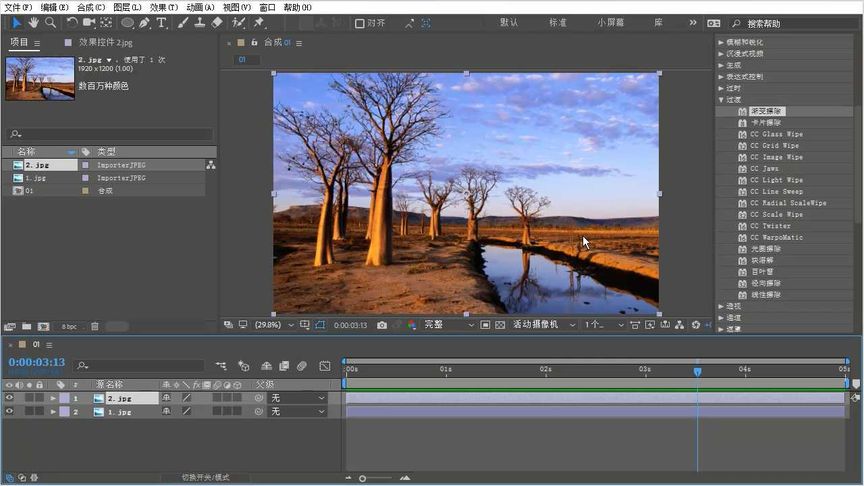Enable the 对齐 snapping checkbox
Image resolution: width=864 pixels, height=486 pixels.
(x=361, y=23)
